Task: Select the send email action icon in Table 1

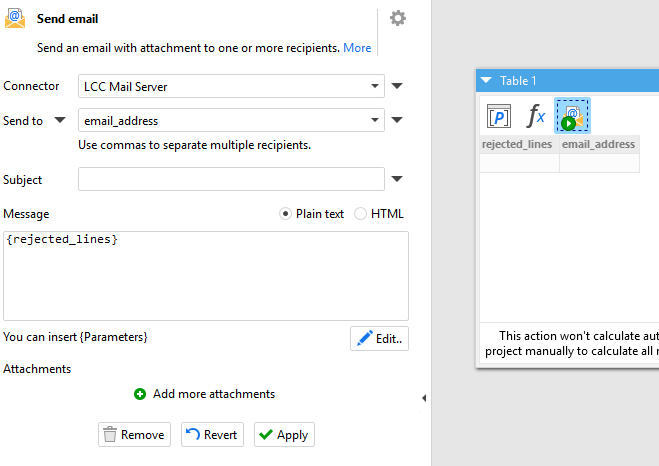Action: click(x=573, y=116)
